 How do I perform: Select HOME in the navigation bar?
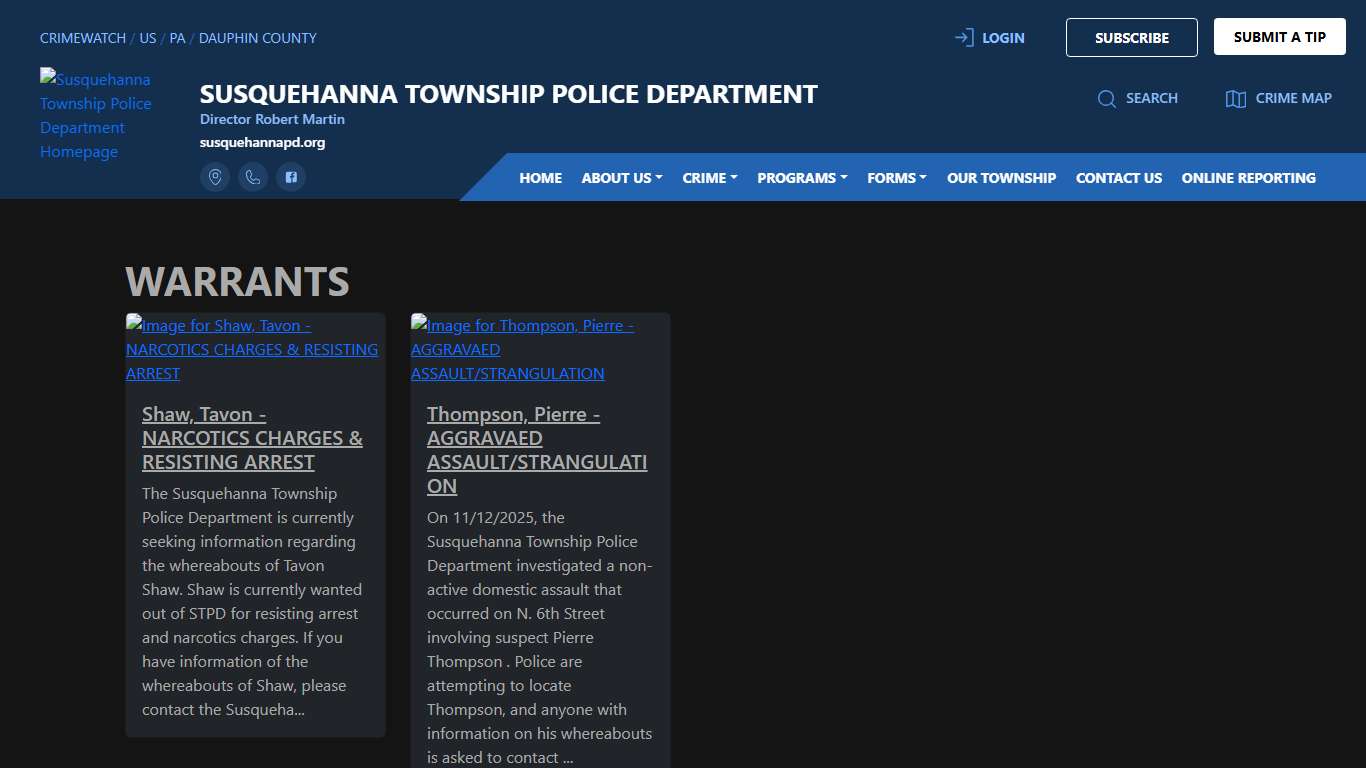pyautogui.click(x=540, y=177)
